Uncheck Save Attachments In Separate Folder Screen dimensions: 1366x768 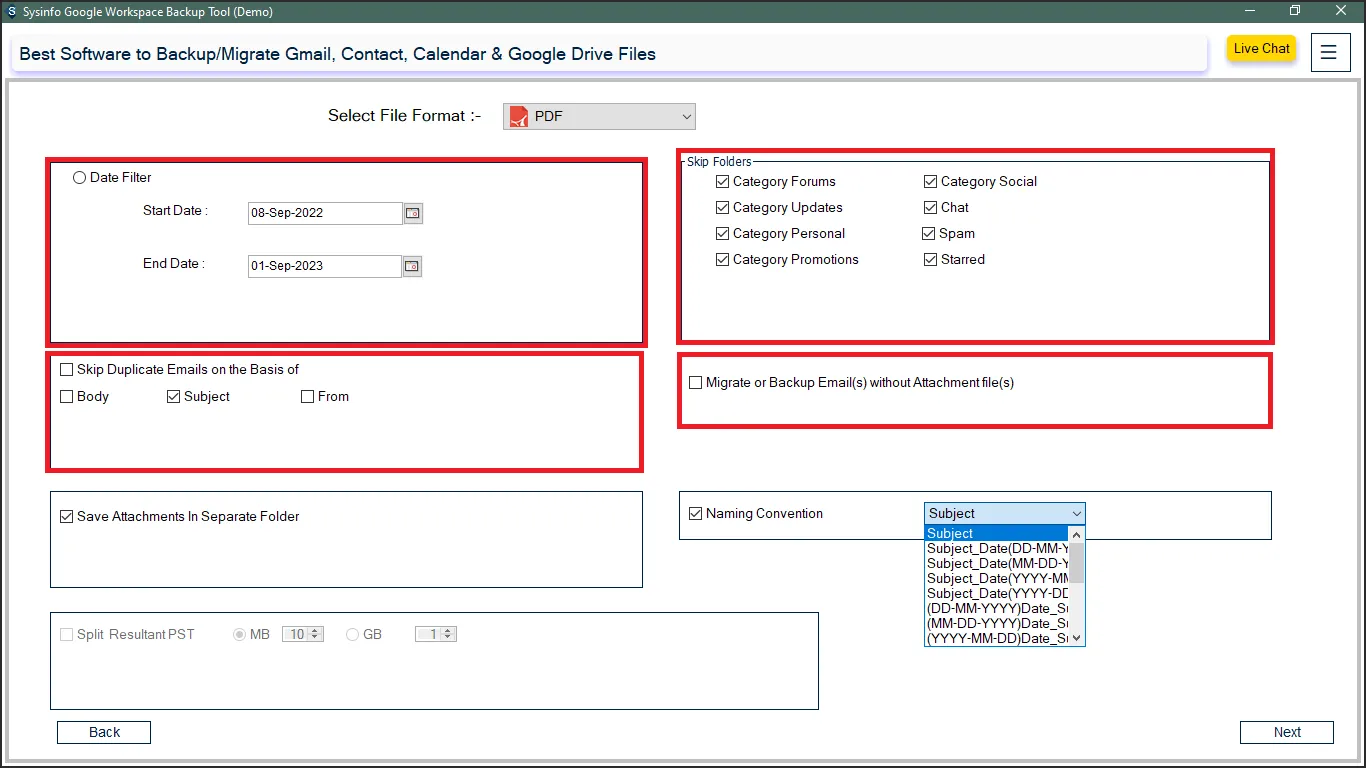tap(67, 517)
